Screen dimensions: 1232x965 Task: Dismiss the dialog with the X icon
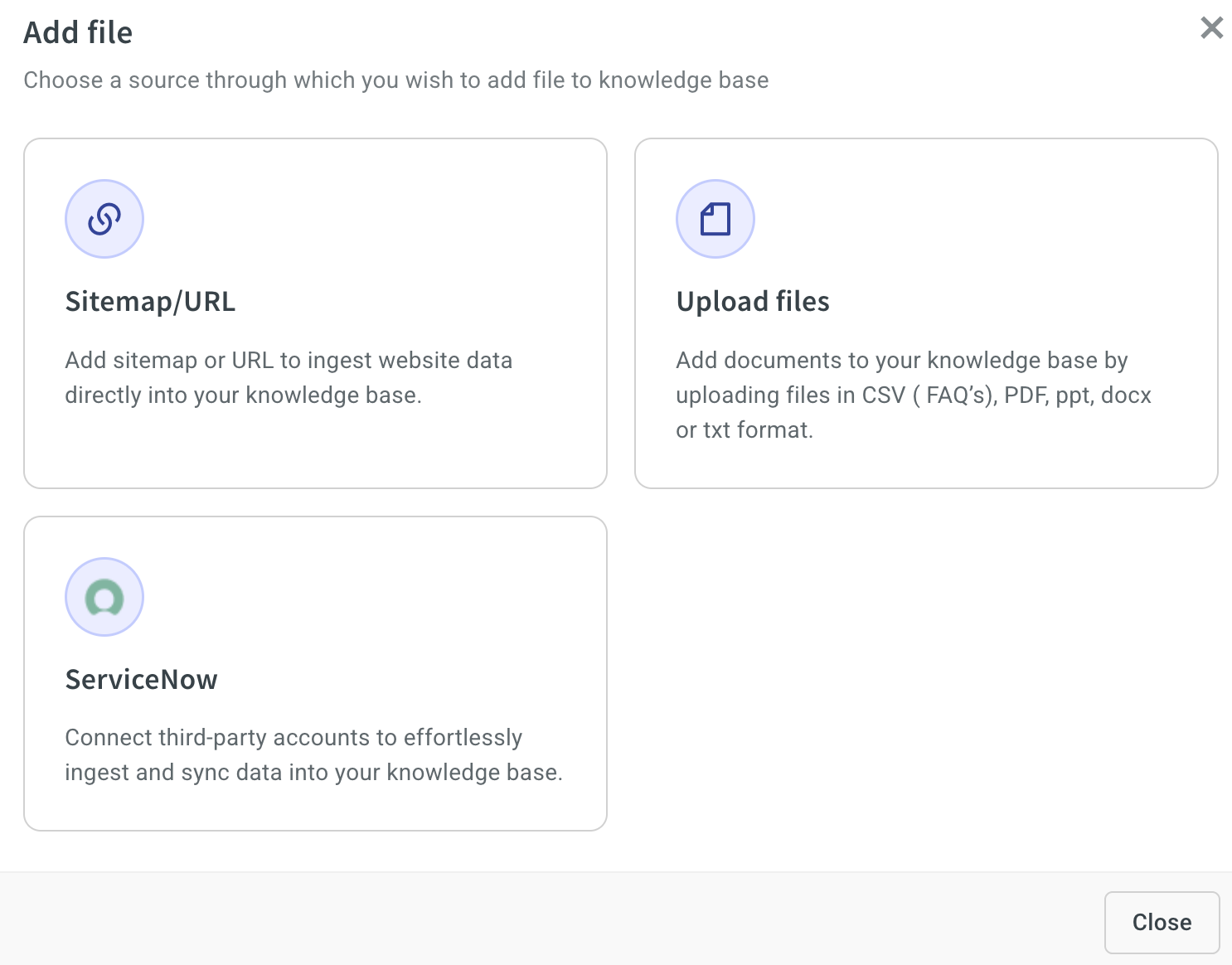pos(1211,28)
